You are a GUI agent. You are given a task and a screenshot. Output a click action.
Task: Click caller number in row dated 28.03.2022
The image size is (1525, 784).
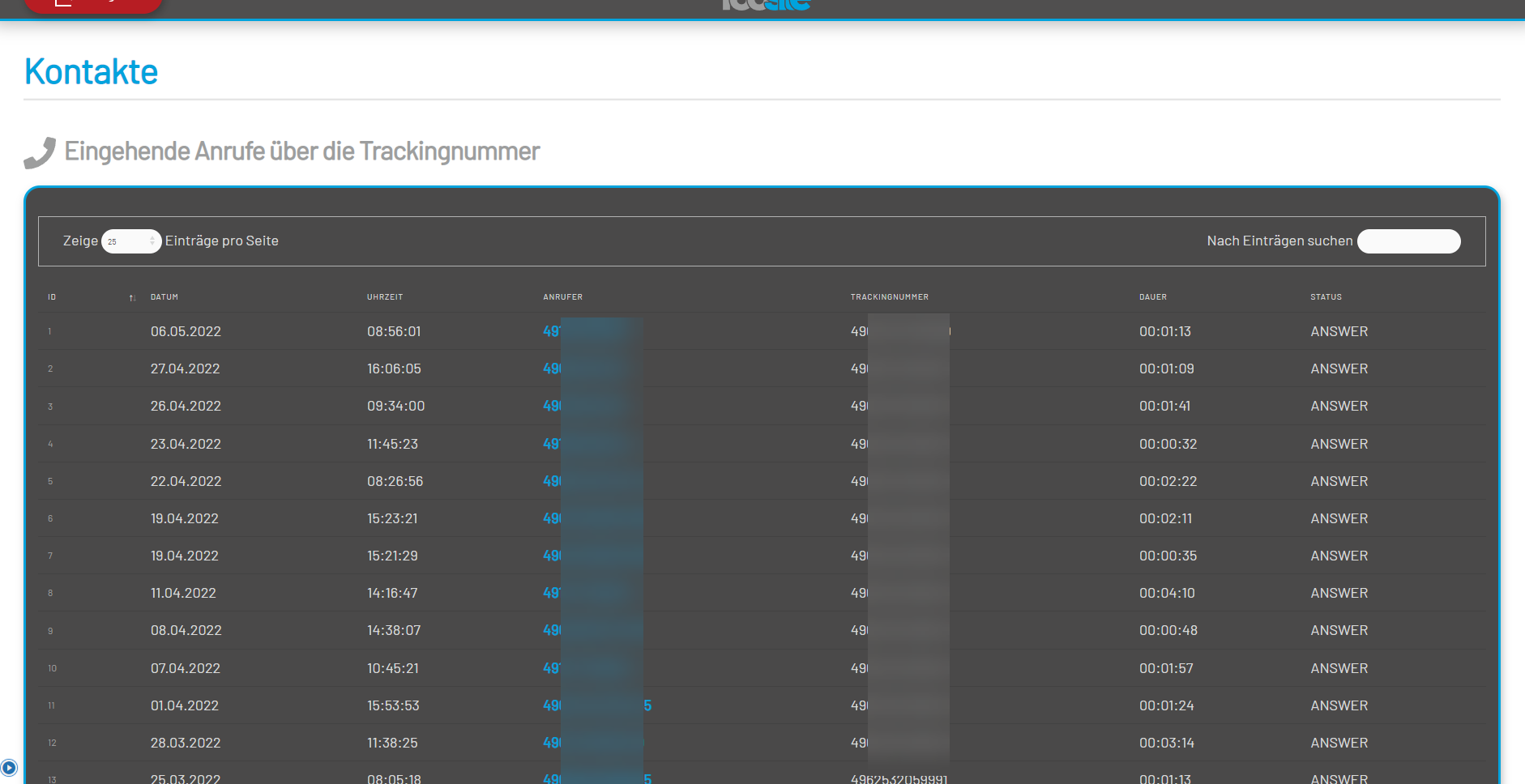(592, 743)
